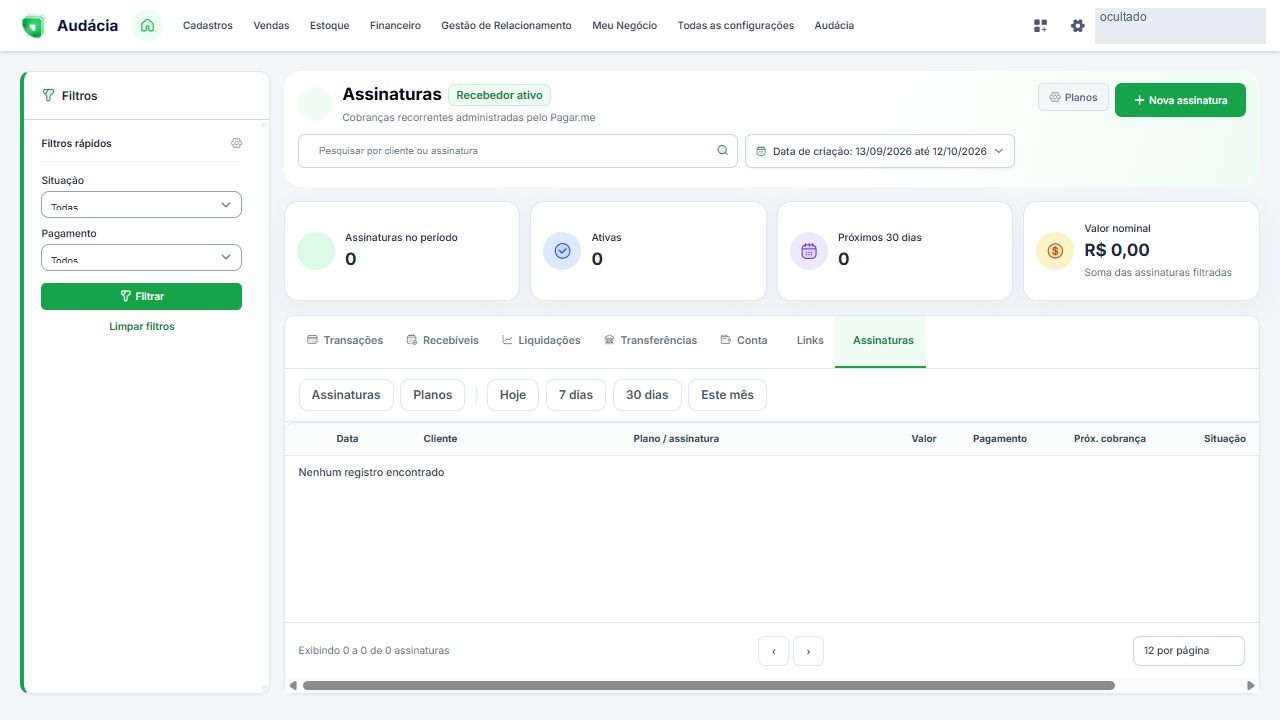1280x720 pixels.
Task: Switch to the Liquidações tab
Action: pyautogui.click(x=541, y=341)
